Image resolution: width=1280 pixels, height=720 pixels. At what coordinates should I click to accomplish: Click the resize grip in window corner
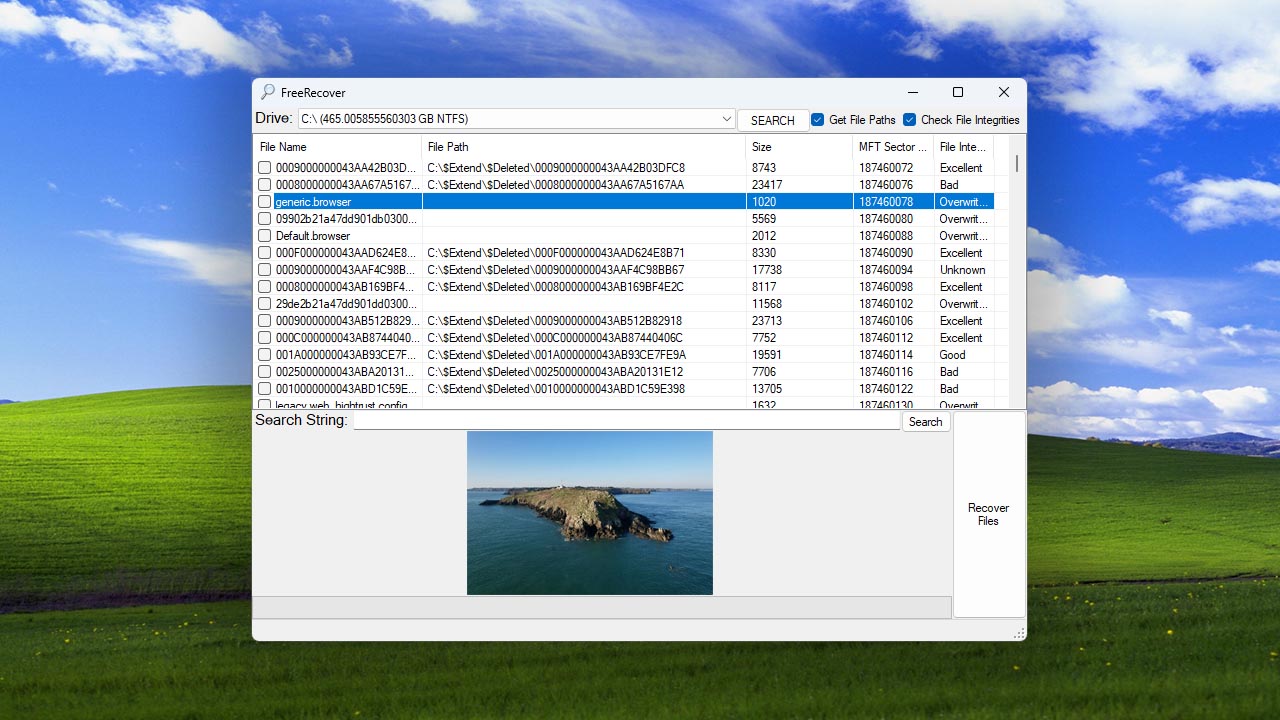(1019, 633)
